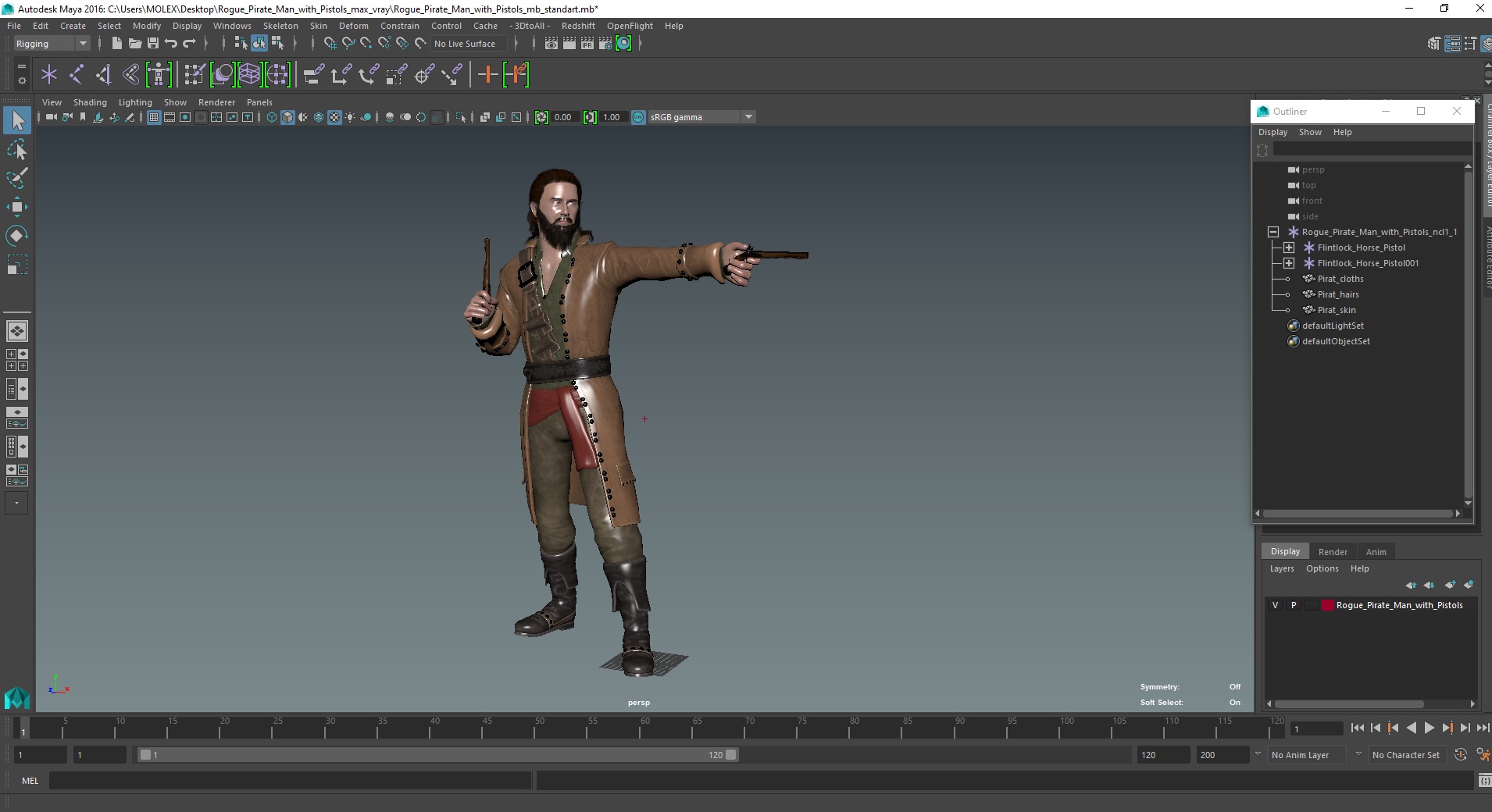Click the HumanIK character shelf icon
The height and width of the screenshot is (812, 1492).
click(x=159, y=74)
